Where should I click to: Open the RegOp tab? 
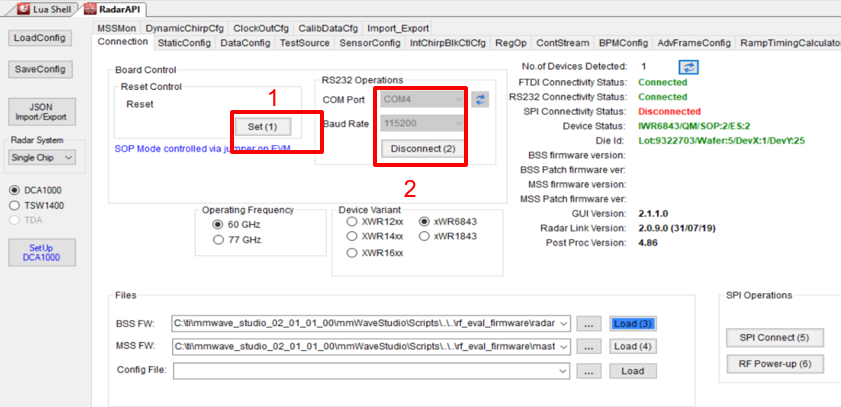(x=511, y=43)
